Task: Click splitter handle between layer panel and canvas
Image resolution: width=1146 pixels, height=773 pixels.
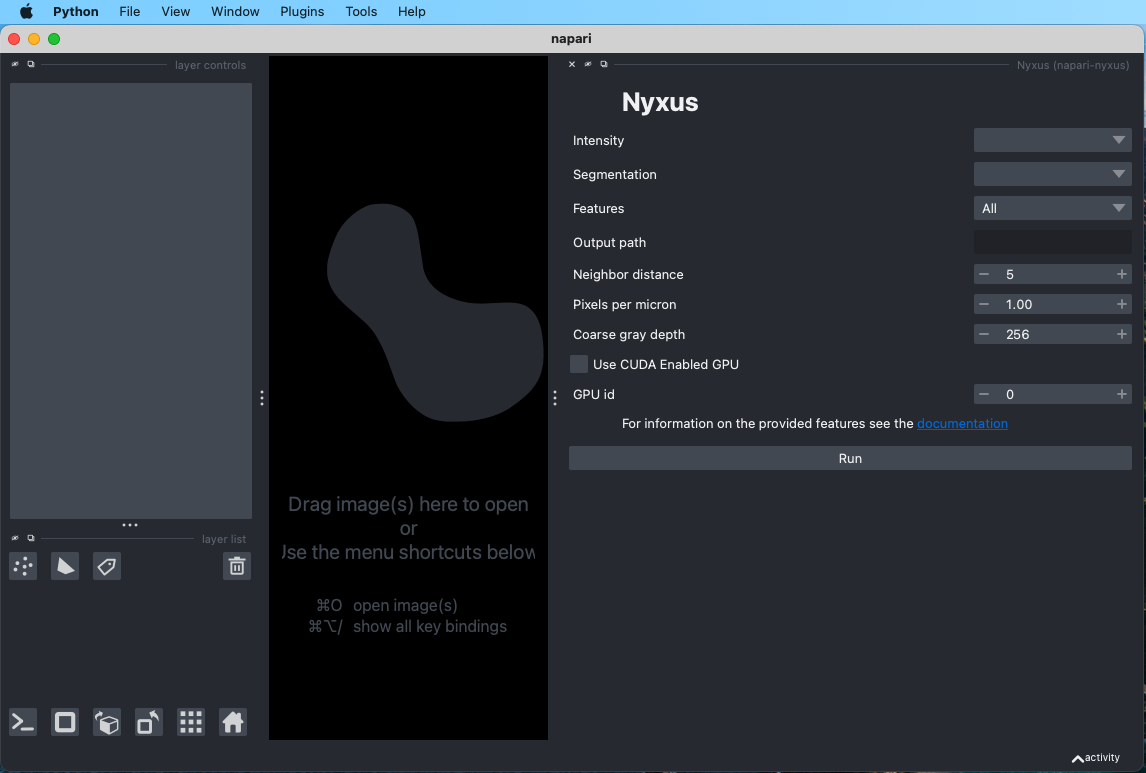Action: coord(262,397)
